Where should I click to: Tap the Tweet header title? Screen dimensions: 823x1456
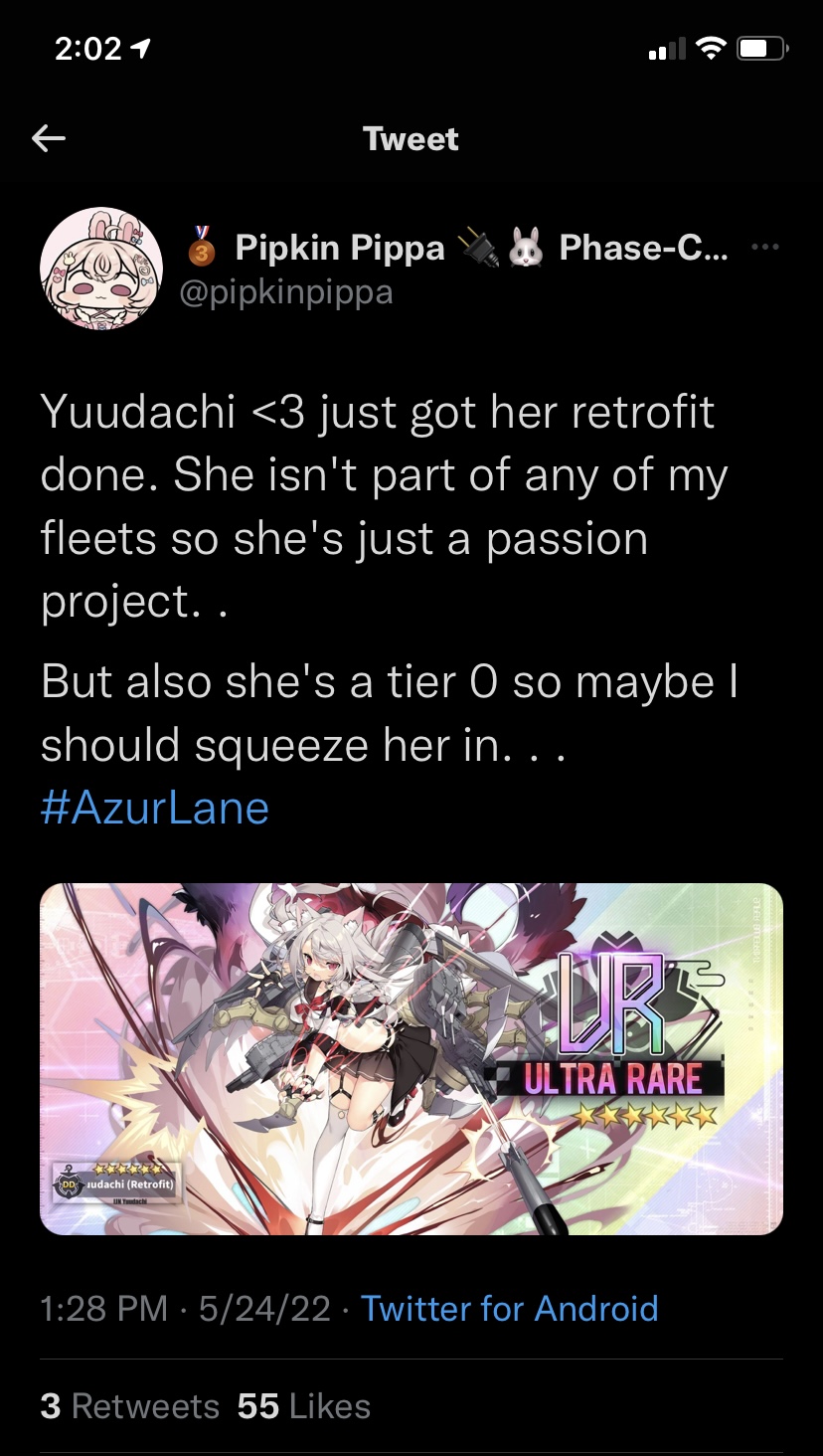(411, 138)
